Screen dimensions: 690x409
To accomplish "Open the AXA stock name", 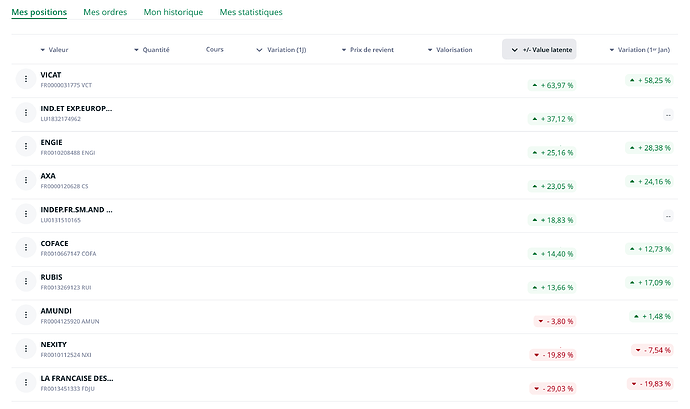I will point(48,176).
